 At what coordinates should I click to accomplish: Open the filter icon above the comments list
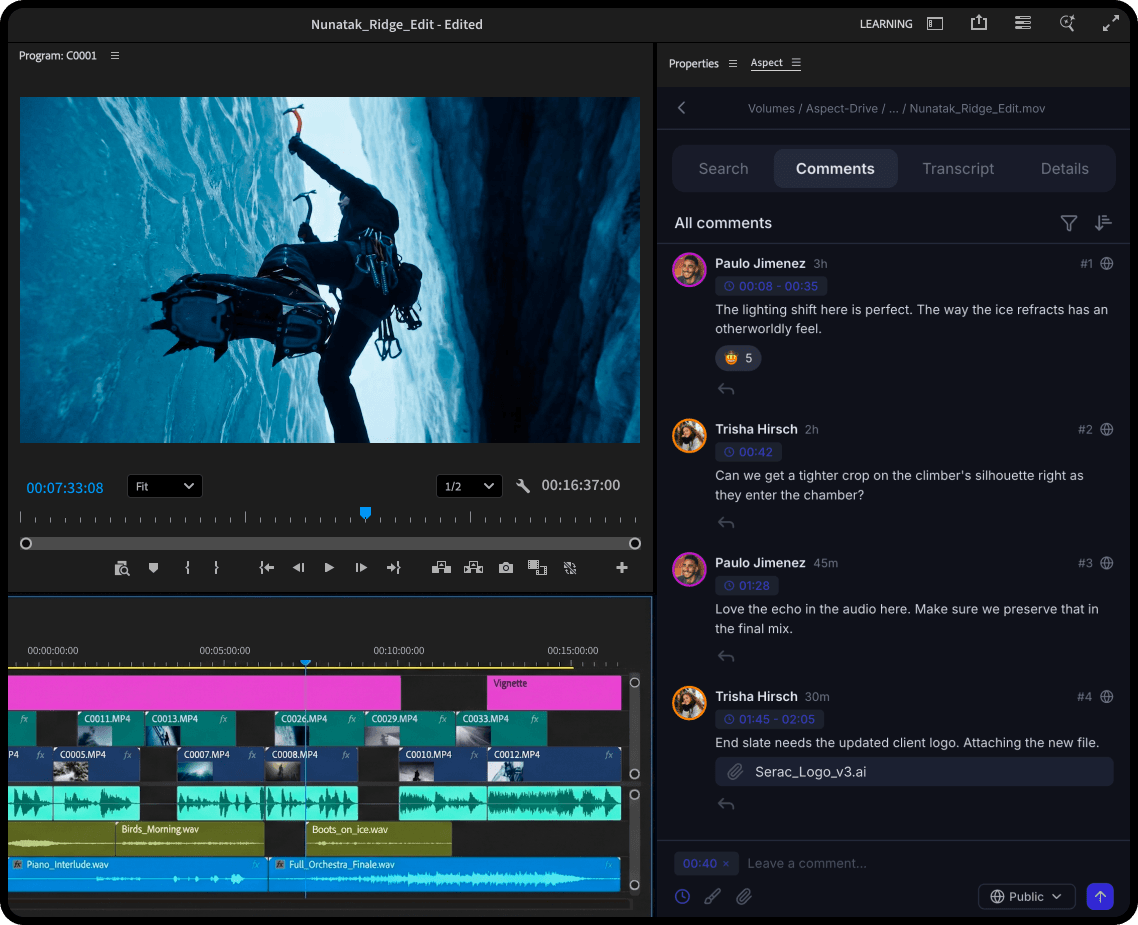(1068, 223)
